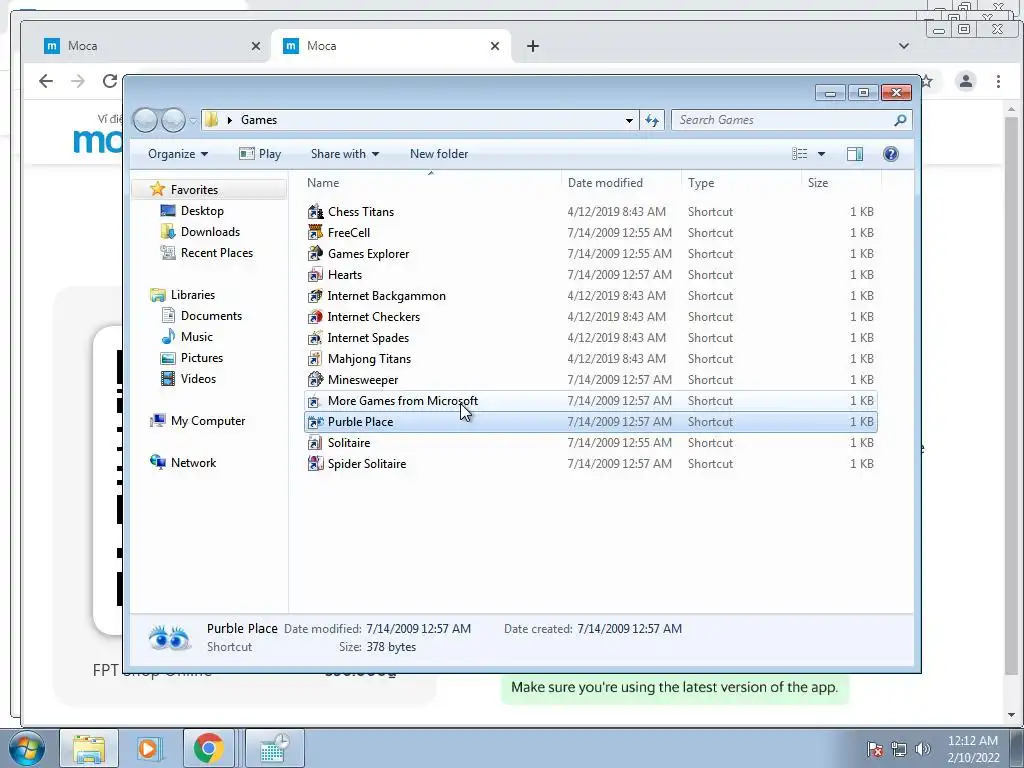Expand the Organize dropdown menu
This screenshot has width=1024, height=768.
tap(178, 154)
